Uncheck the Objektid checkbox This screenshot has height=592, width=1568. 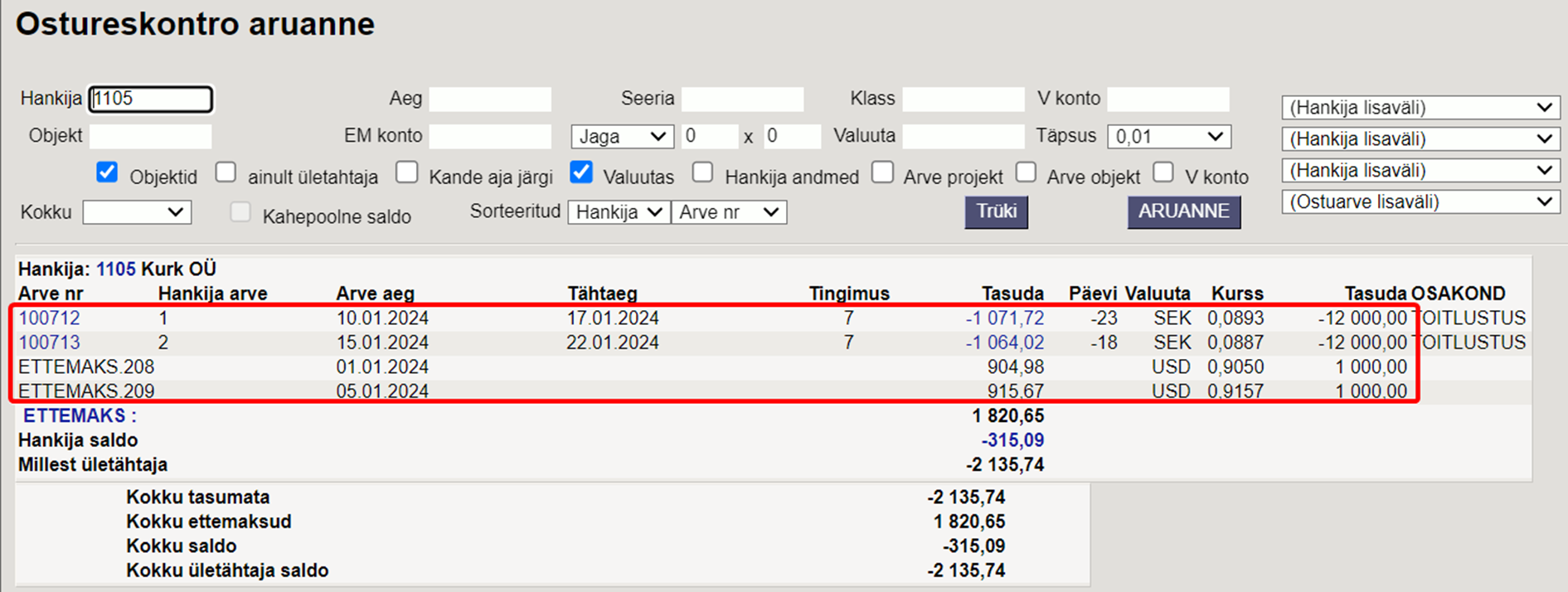[x=107, y=172]
